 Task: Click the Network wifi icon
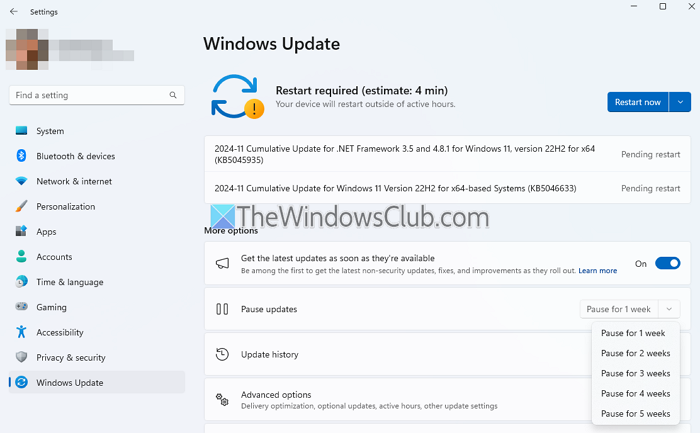[21, 181]
